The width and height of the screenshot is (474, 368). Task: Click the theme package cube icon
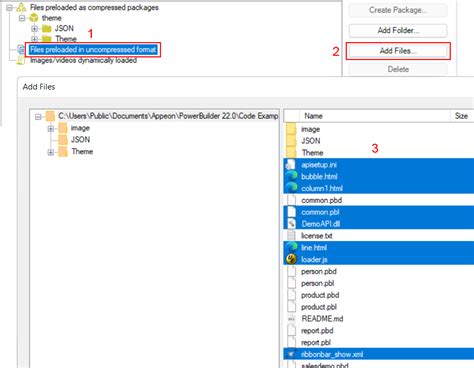pos(34,18)
